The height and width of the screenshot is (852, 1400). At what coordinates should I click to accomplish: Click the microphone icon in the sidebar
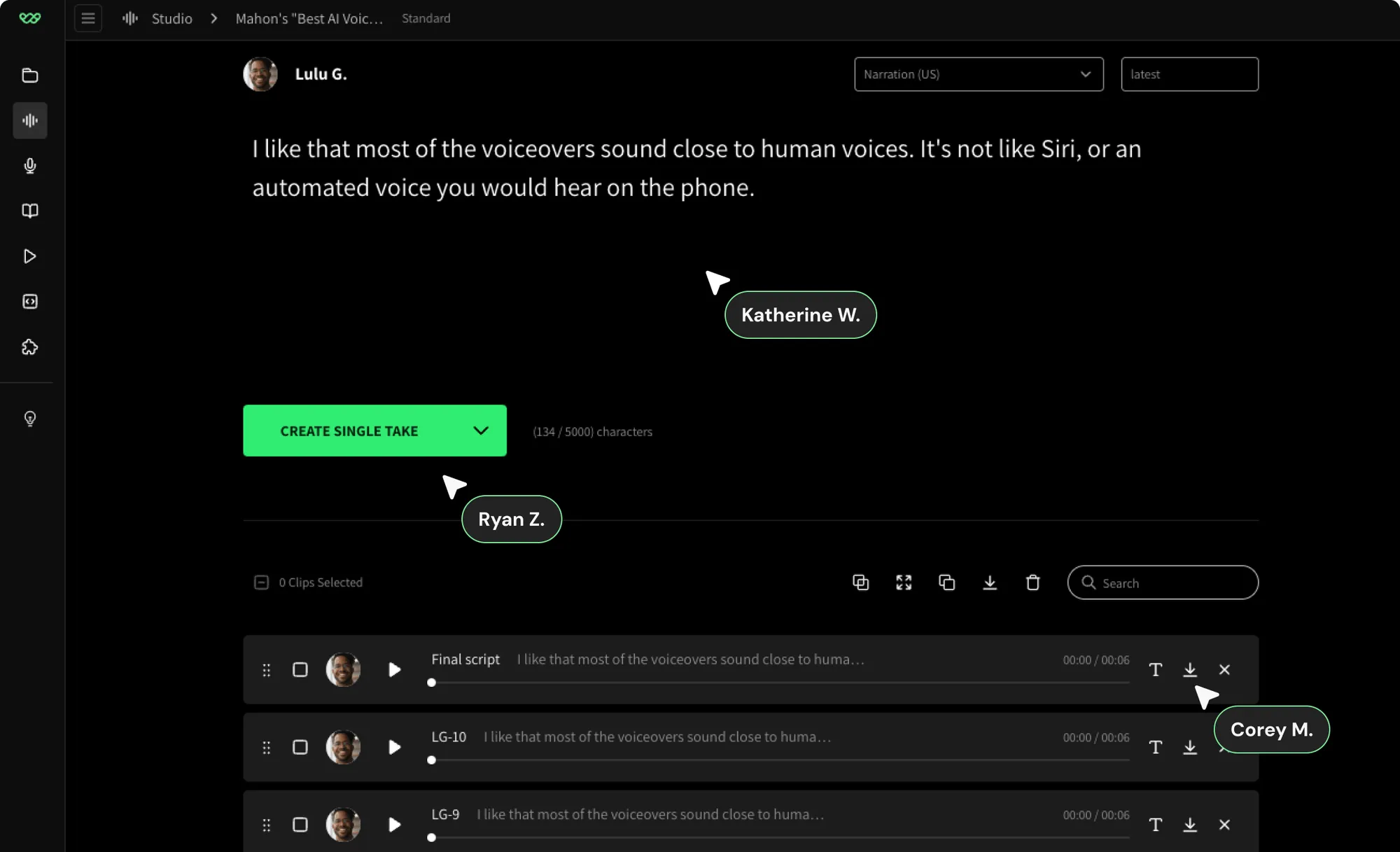click(29, 166)
